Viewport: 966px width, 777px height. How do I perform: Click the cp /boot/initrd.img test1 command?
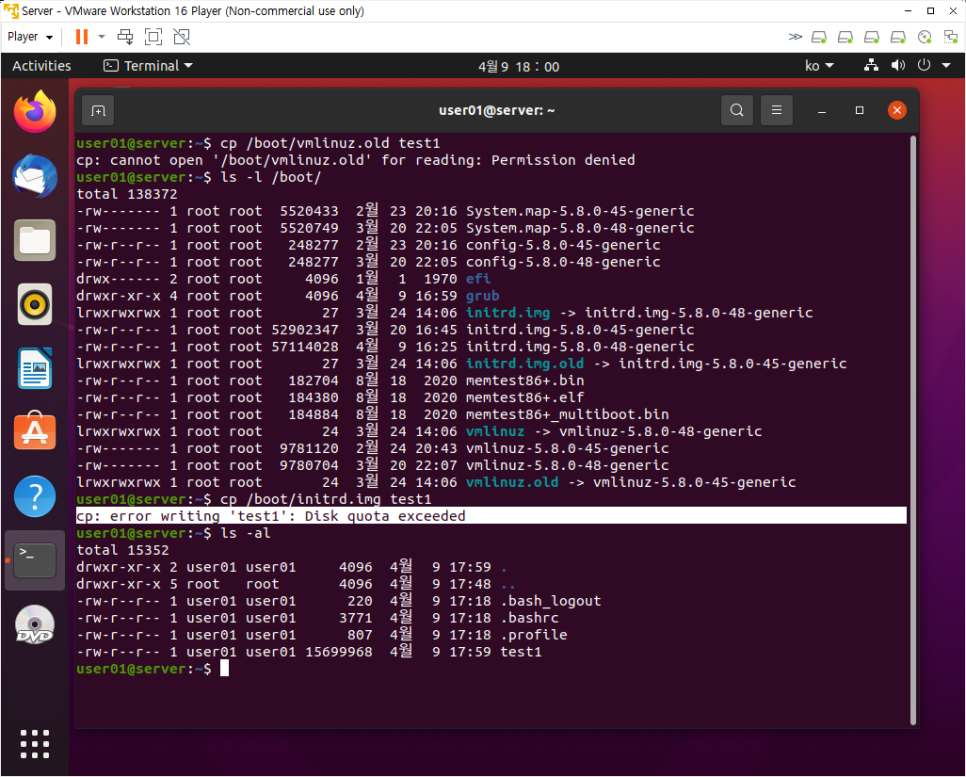pos(326,499)
